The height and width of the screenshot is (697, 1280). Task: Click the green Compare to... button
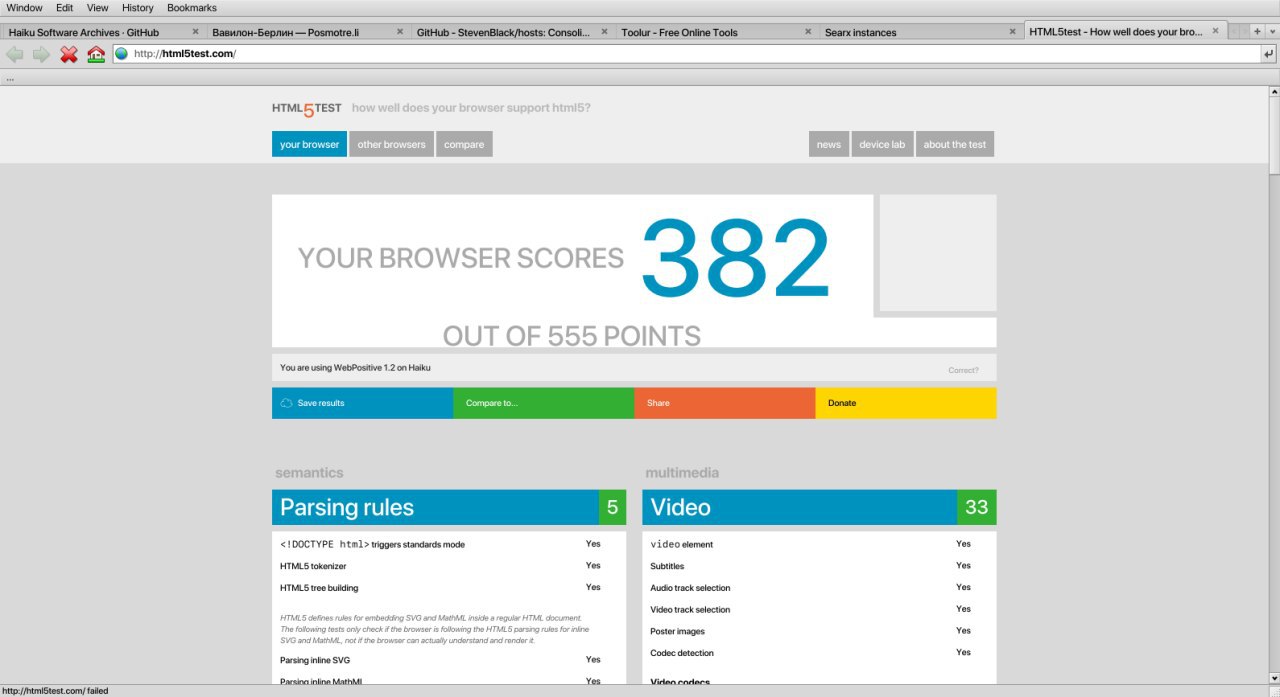(543, 403)
